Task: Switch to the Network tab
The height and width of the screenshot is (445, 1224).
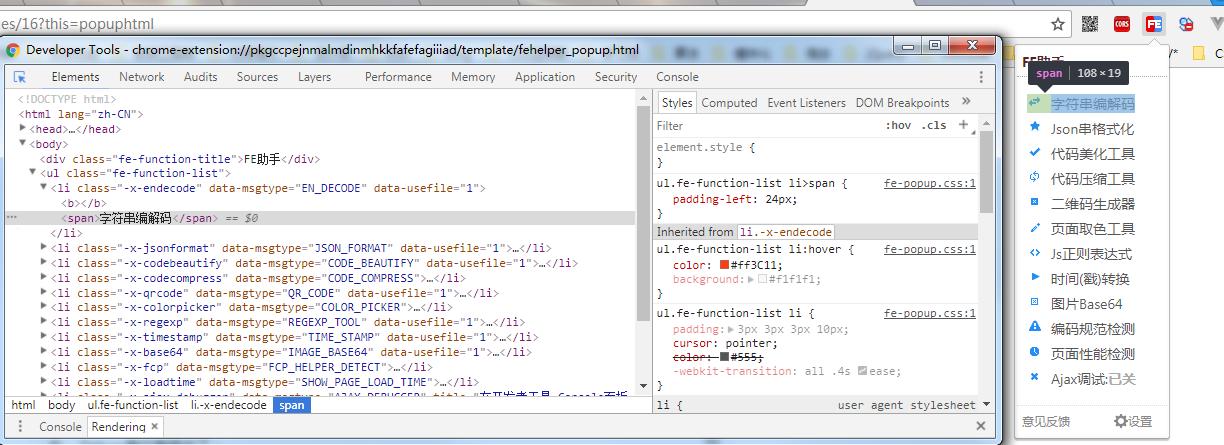Action: [x=141, y=77]
